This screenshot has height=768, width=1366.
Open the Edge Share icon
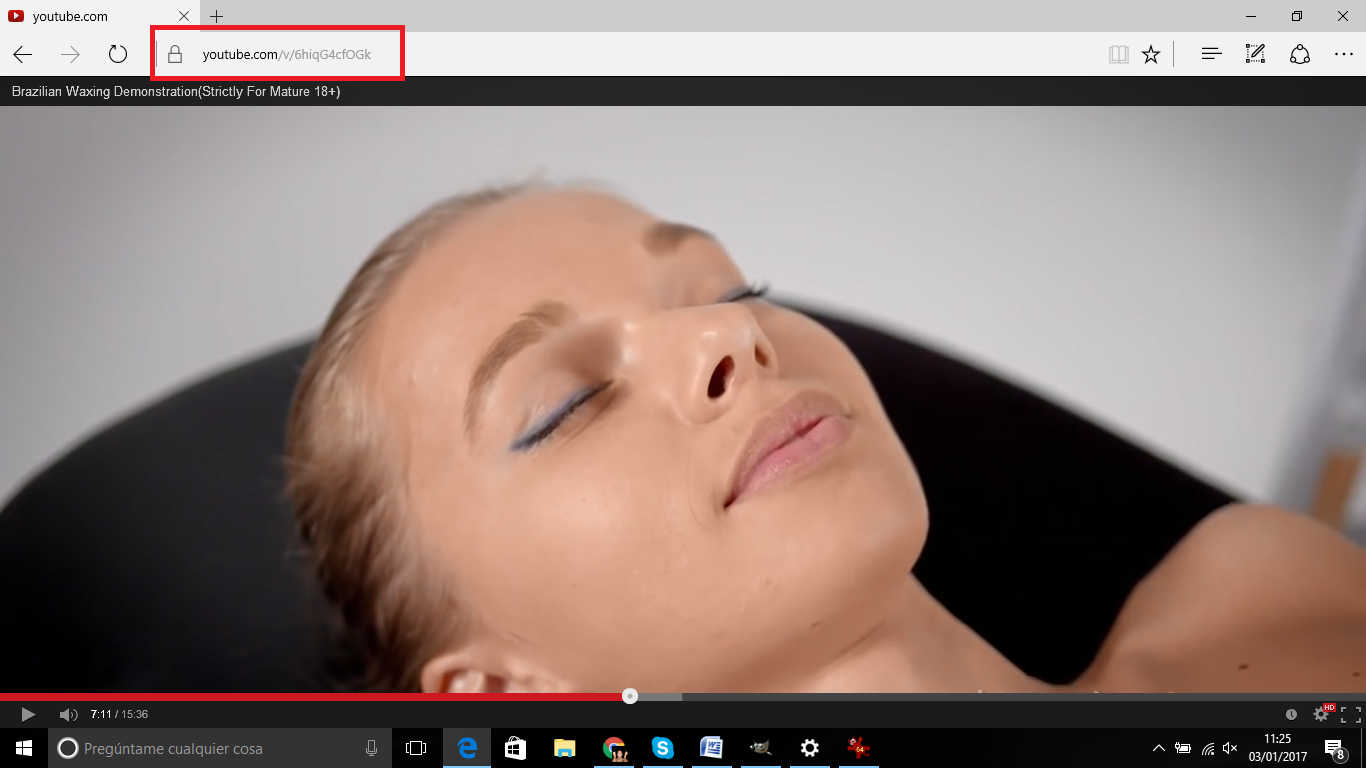[1300, 55]
